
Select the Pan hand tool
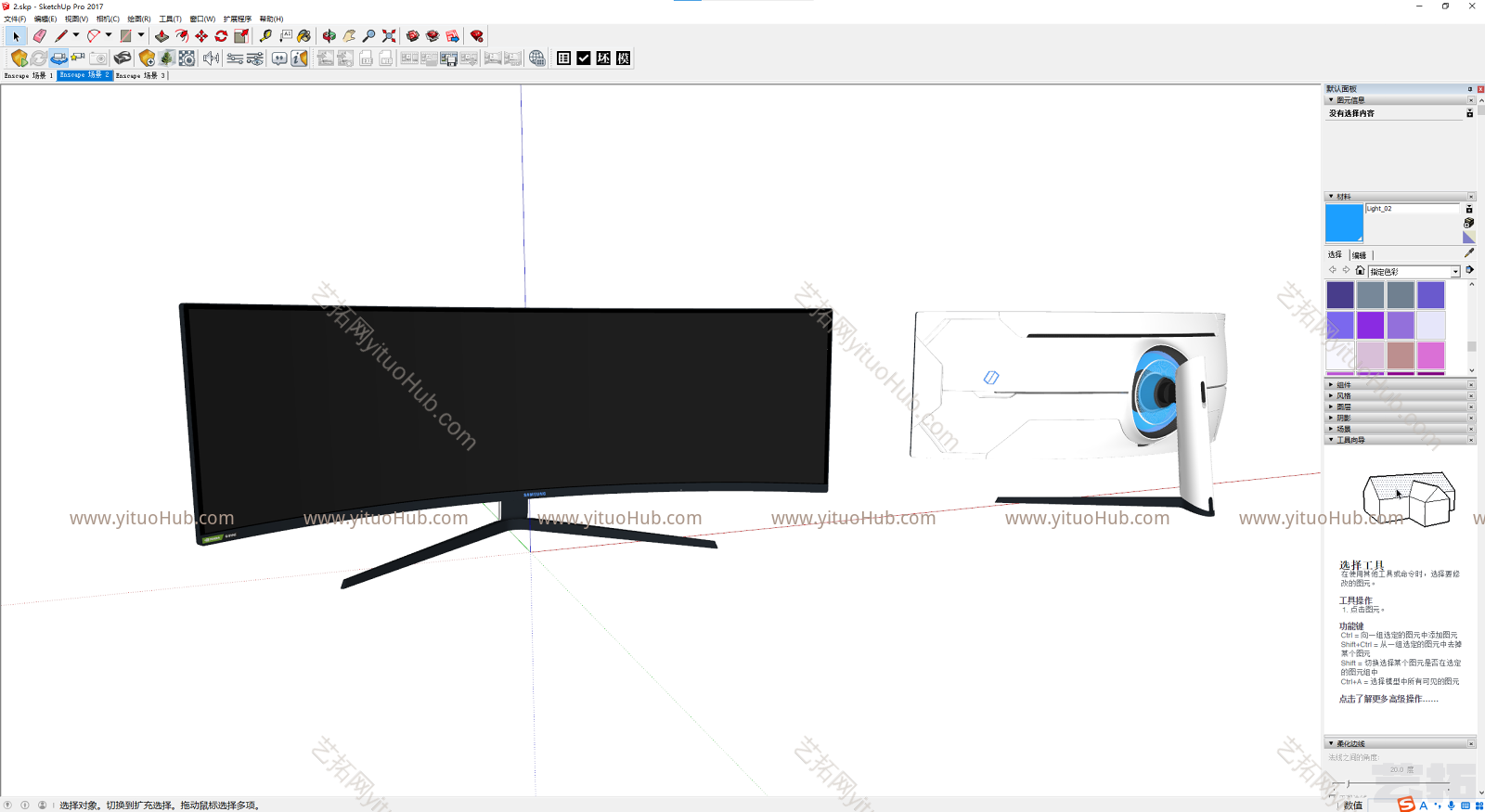349,36
